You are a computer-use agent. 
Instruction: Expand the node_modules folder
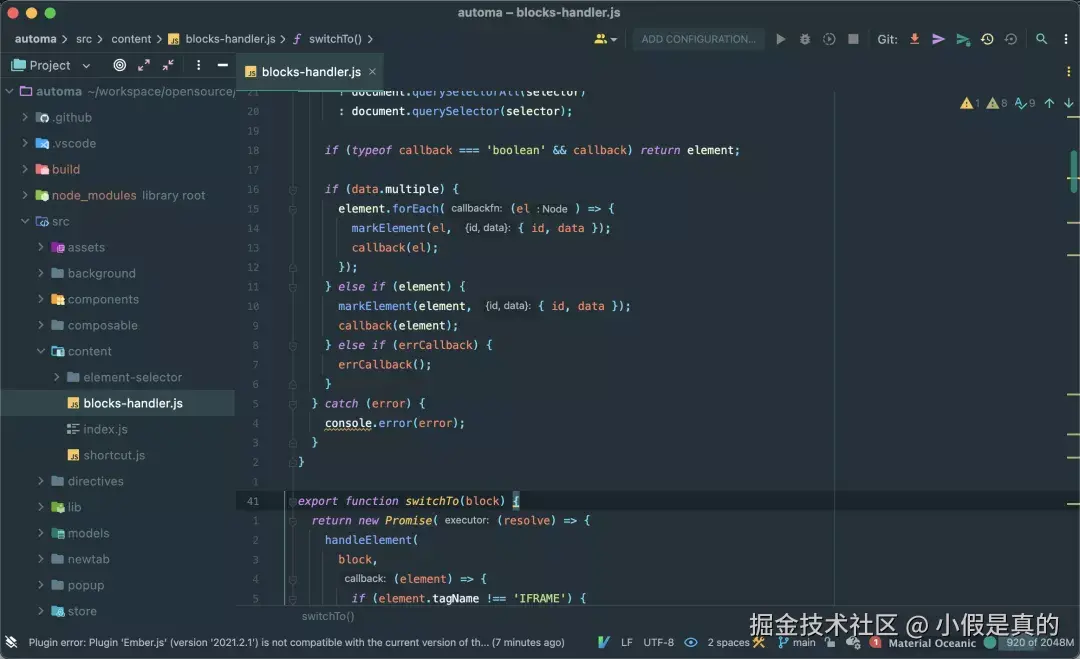click(x=25, y=195)
